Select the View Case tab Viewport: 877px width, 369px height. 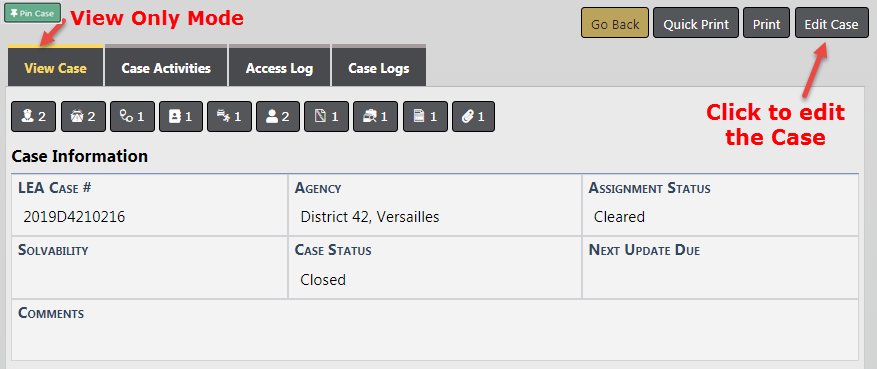point(55,68)
